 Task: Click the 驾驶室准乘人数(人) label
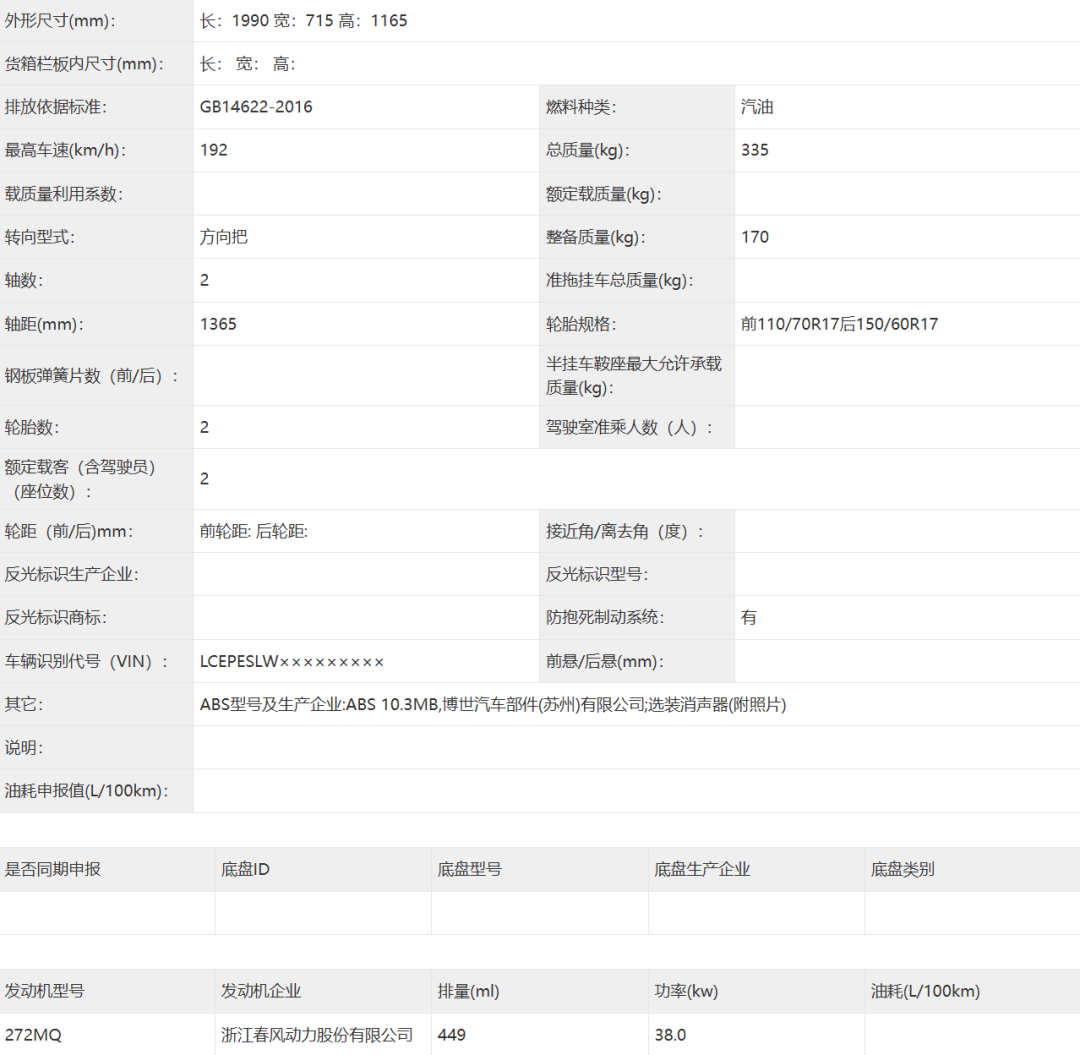(628, 427)
